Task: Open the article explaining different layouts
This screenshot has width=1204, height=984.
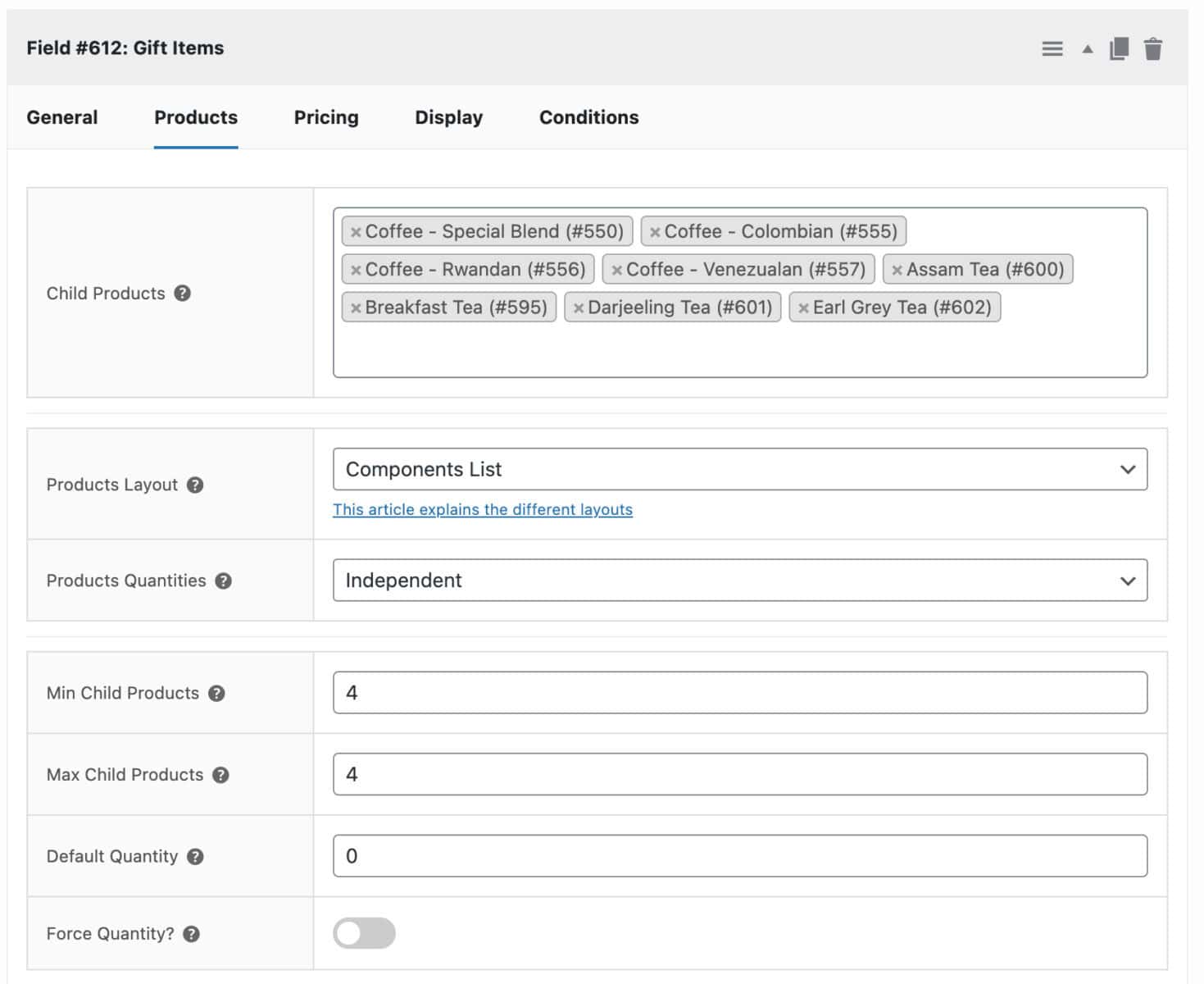Action: [482, 509]
